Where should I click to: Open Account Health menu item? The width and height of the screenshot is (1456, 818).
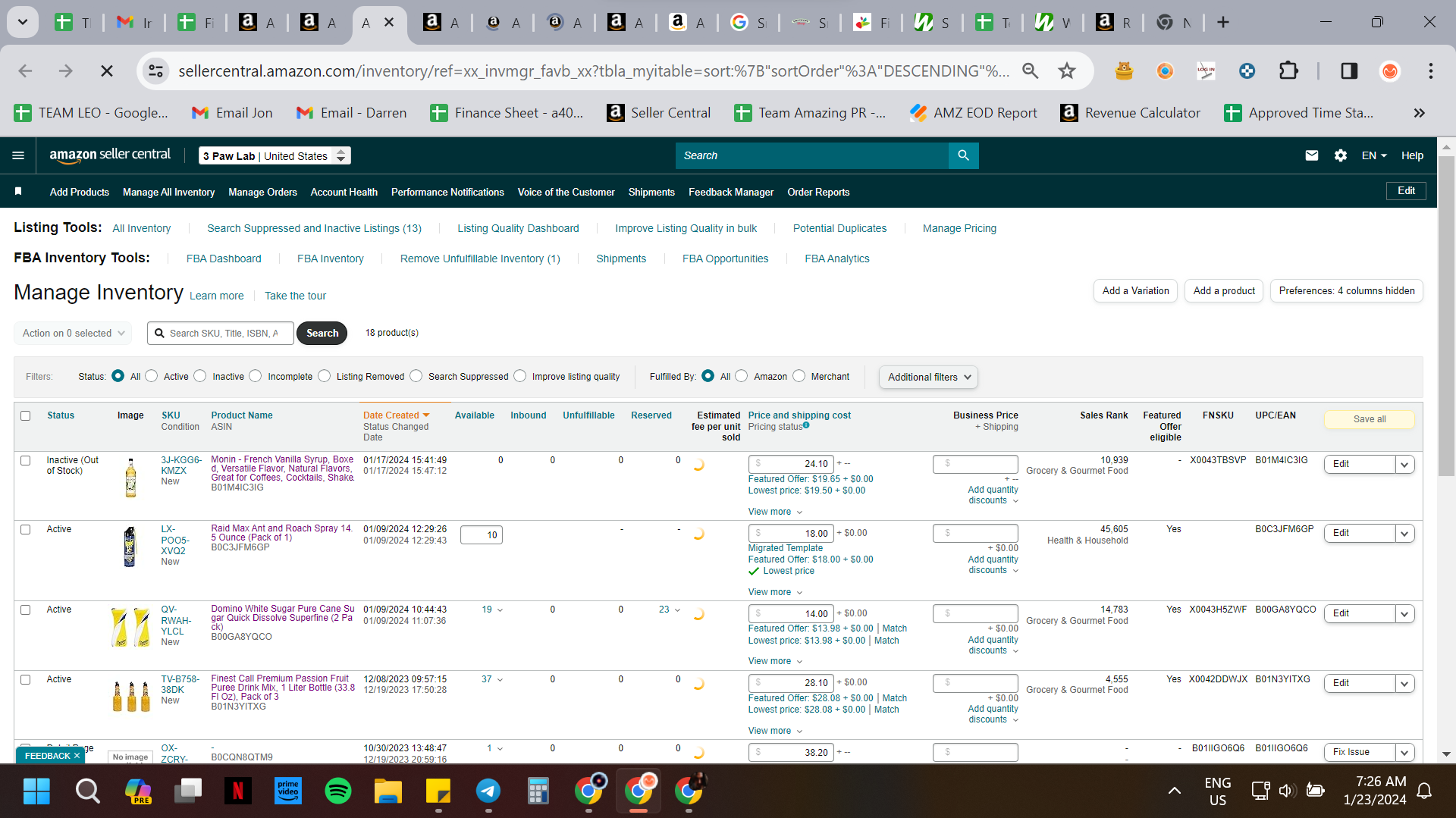click(344, 192)
